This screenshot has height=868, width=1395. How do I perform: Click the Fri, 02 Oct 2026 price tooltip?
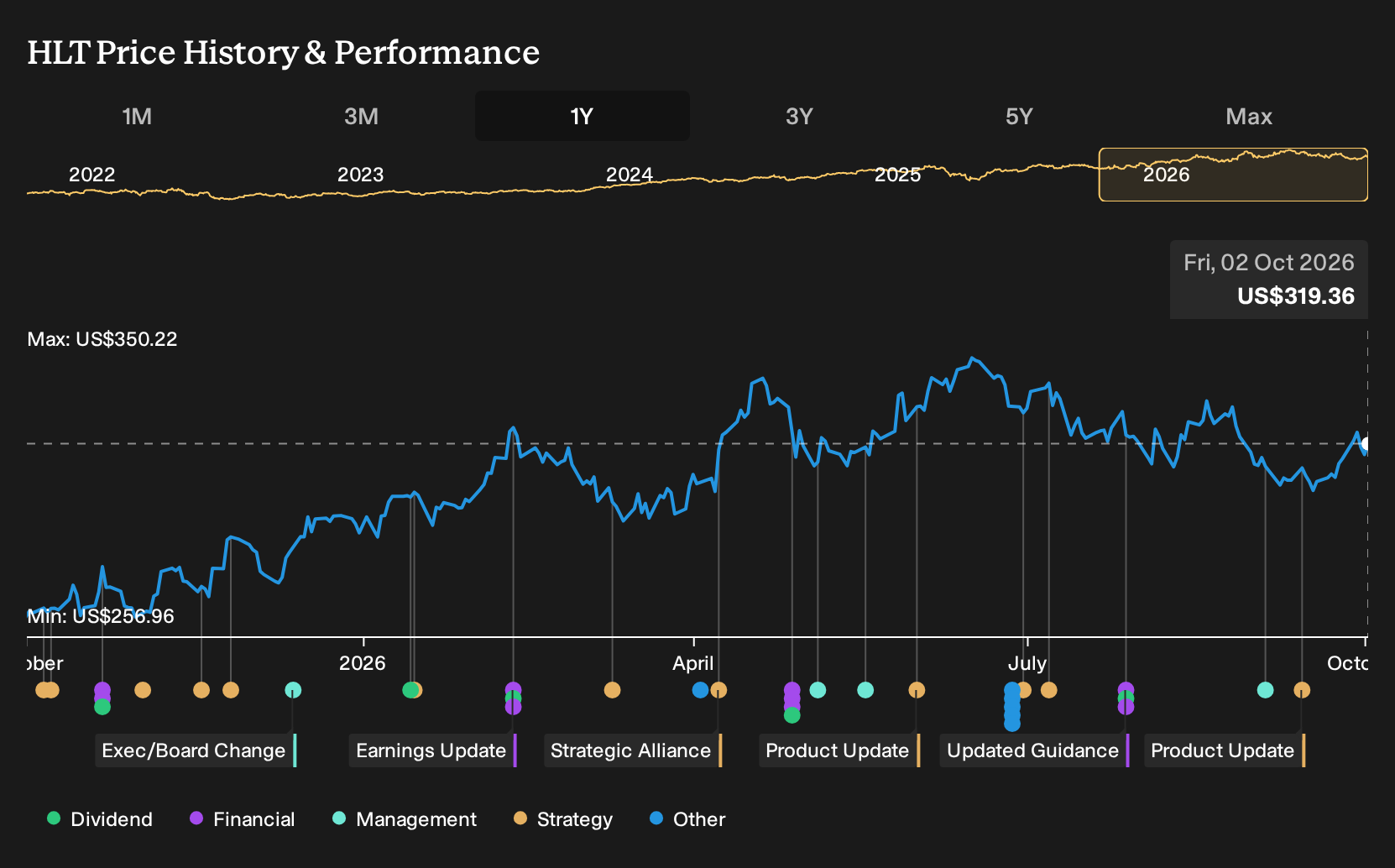pyautogui.click(x=1269, y=280)
